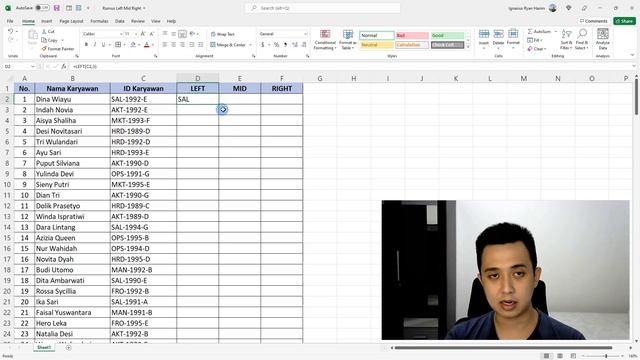Click the Accounting Number Format dollar icon
Viewport: 640px width, 360px height.
[263, 44]
